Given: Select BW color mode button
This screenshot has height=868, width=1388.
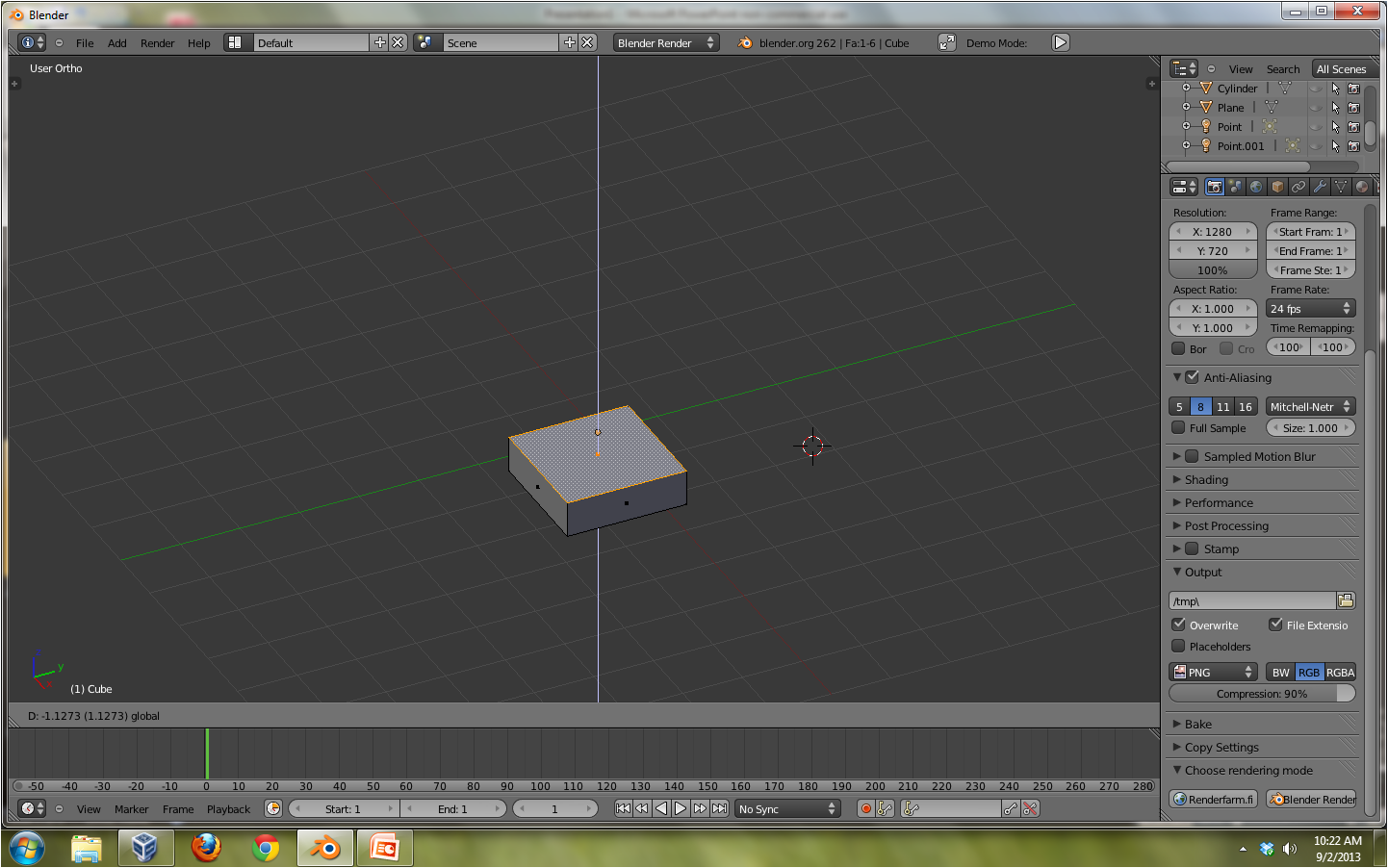Looking at the screenshot, I should tap(1280, 672).
